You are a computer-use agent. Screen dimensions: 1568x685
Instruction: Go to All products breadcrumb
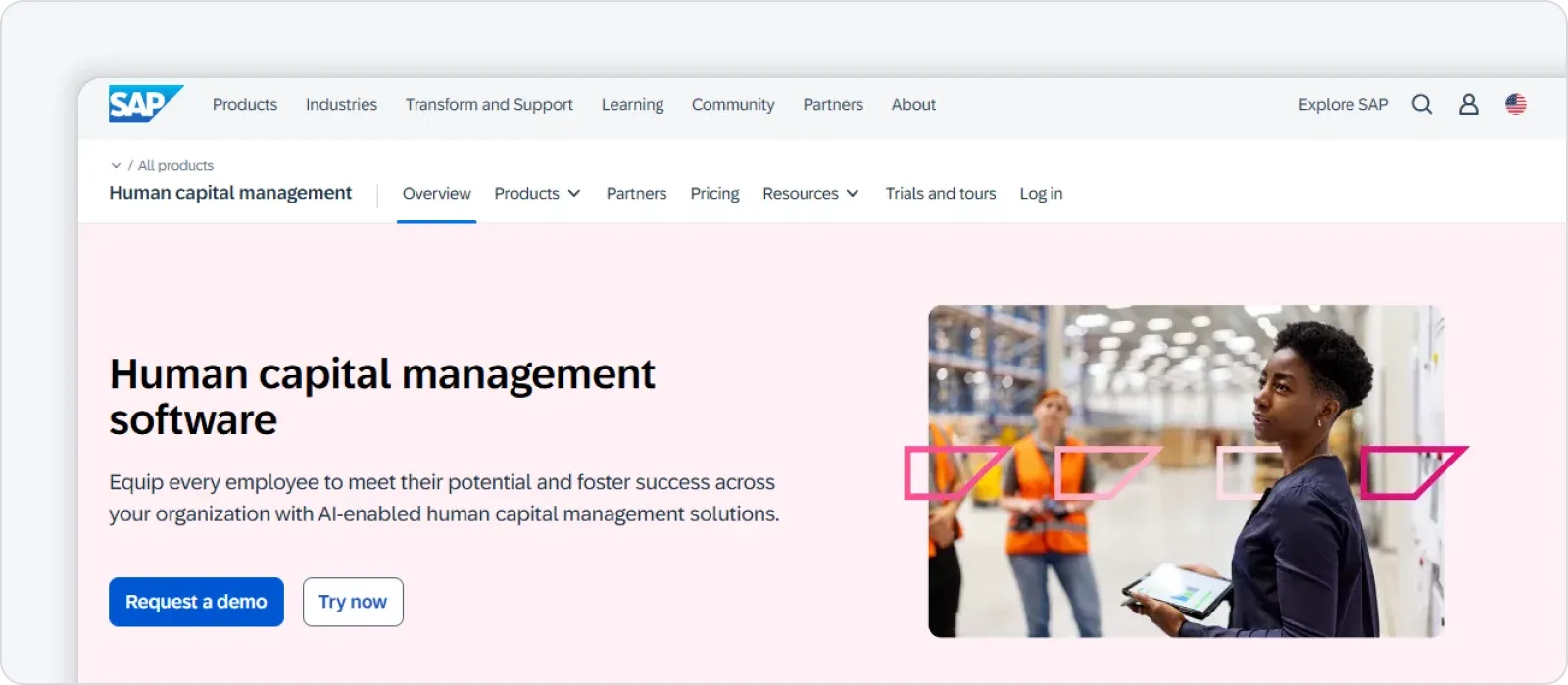tap(175, 165)
